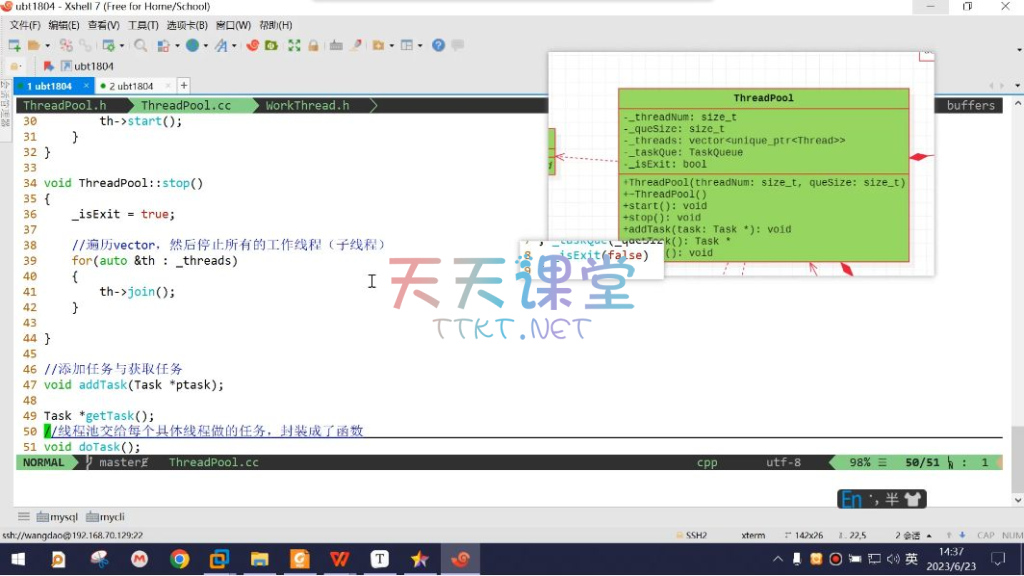The width and height of the screenshot is (1024, 576).
Task: Click the search magnifier toolbar icon
Action: [140, 45]
